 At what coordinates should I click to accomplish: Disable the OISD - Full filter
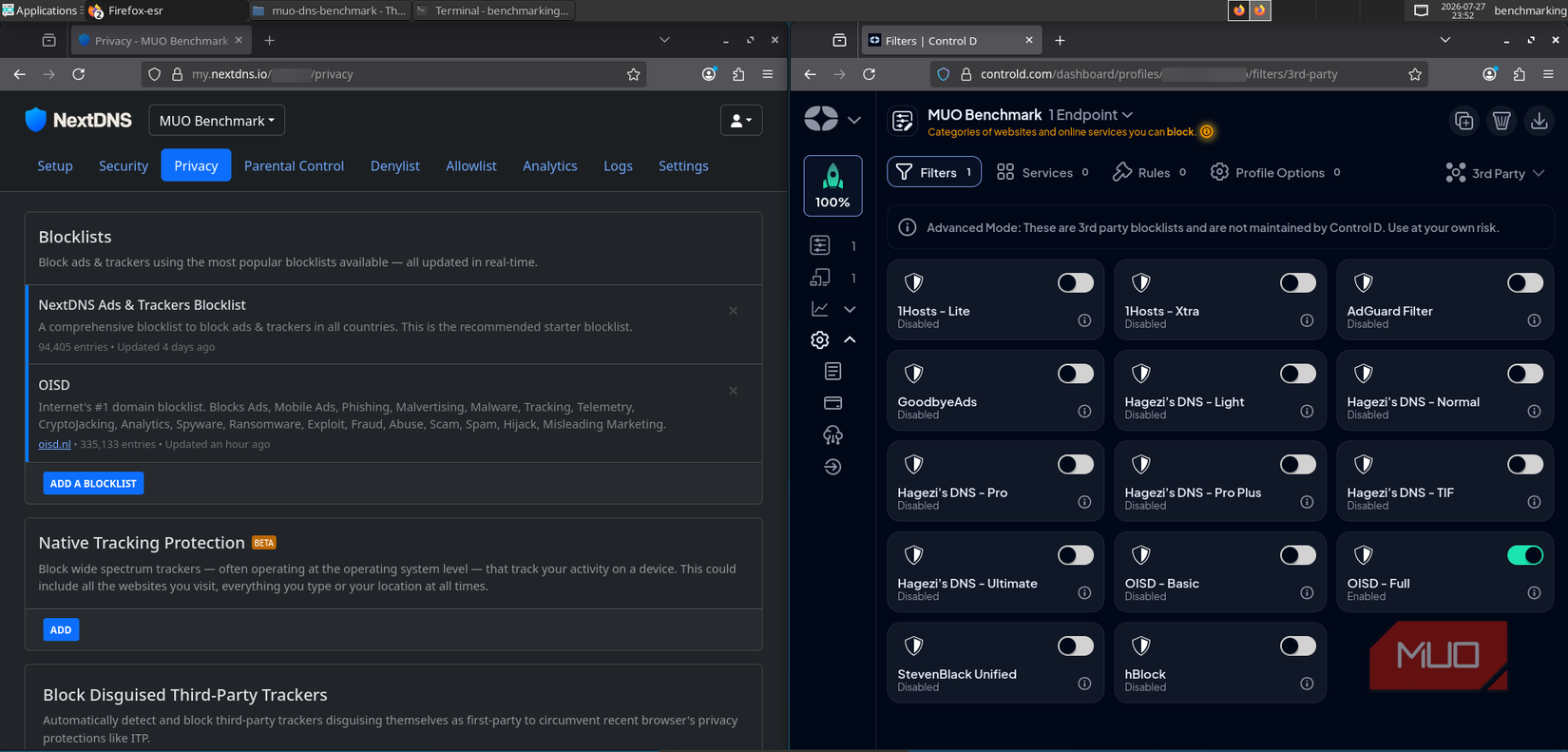[1525, 555]
